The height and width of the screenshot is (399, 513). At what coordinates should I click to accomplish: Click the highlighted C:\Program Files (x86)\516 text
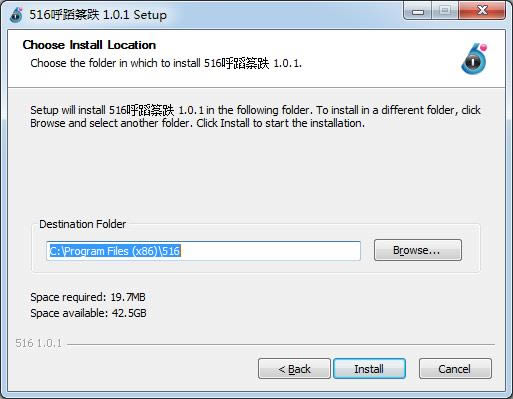pos(115,251)
